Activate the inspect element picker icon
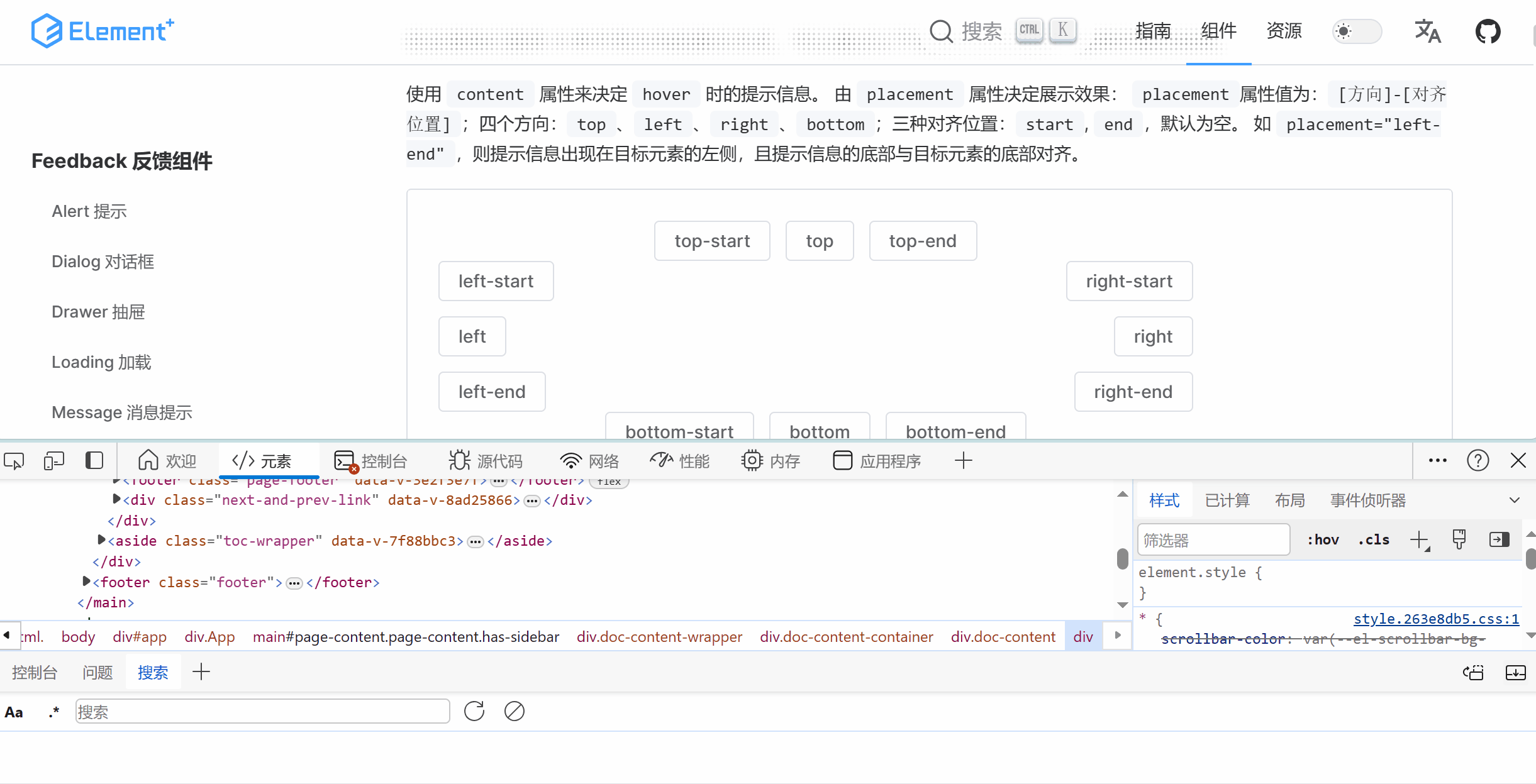The width and height of the screenshot is (1536, 784). [14, 461]
